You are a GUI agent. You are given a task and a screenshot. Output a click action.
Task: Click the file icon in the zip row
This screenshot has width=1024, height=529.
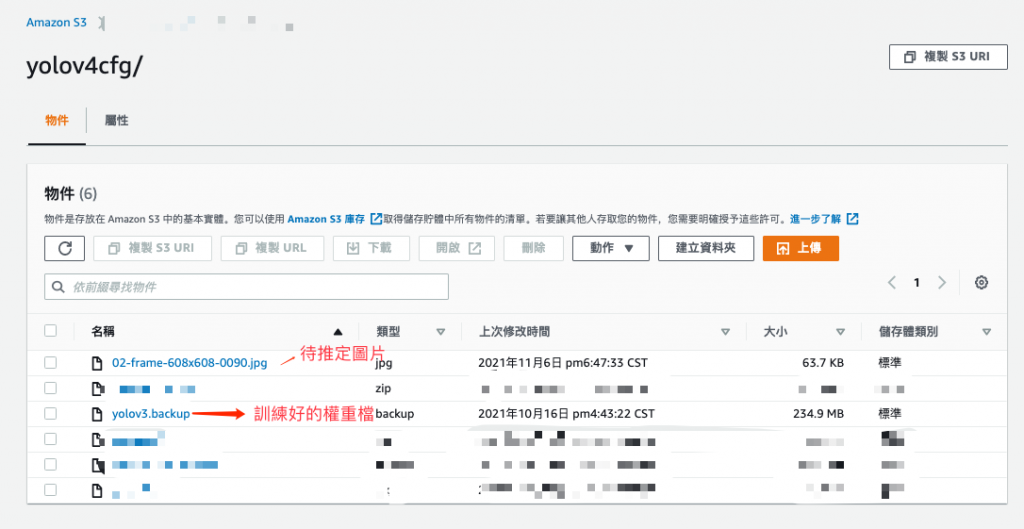click(x=97, y=389)
